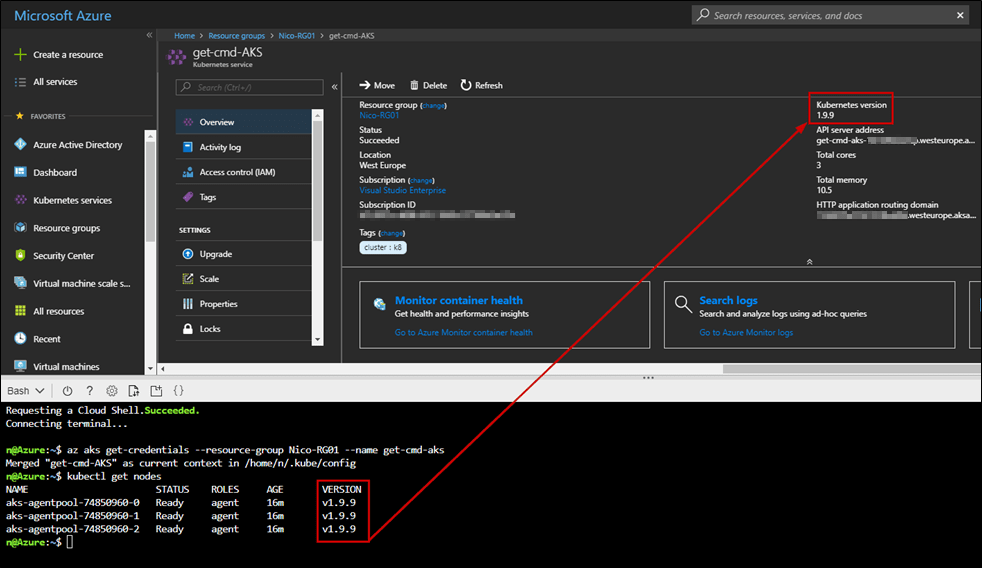Click the top Search resources field
Viewport: 982px width, 568px height.
[831, 15]
